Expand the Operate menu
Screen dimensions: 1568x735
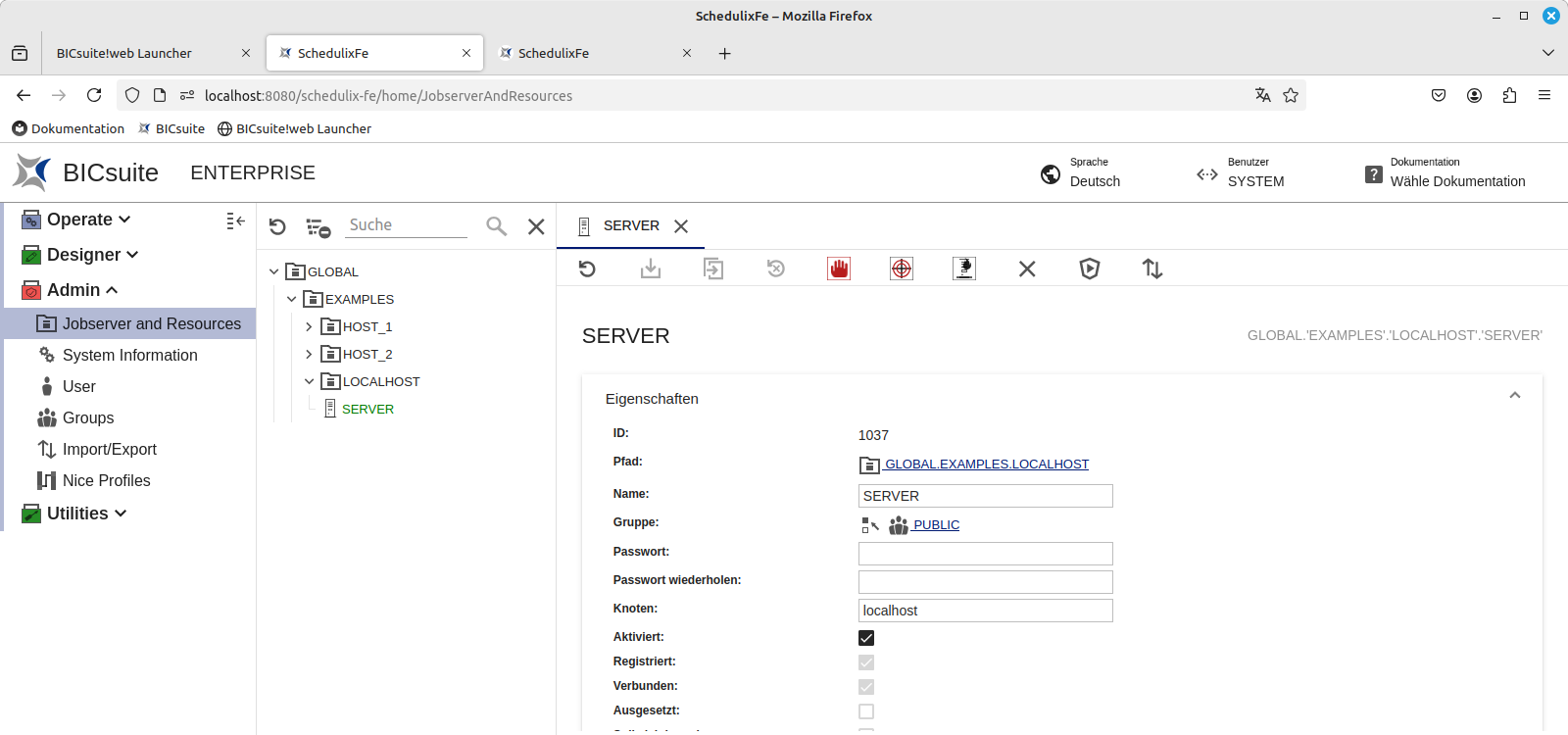pyautogui.click(x=88, y=220)
